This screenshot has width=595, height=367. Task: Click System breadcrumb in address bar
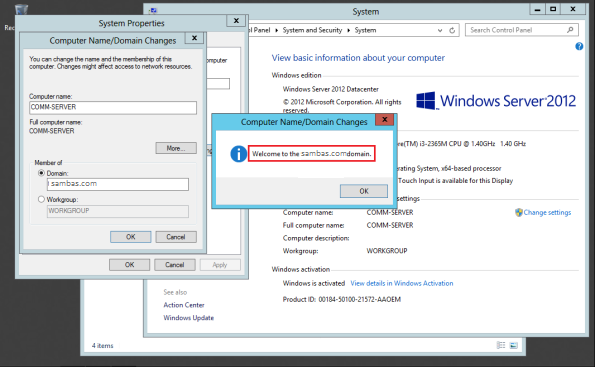pos(365,30)
